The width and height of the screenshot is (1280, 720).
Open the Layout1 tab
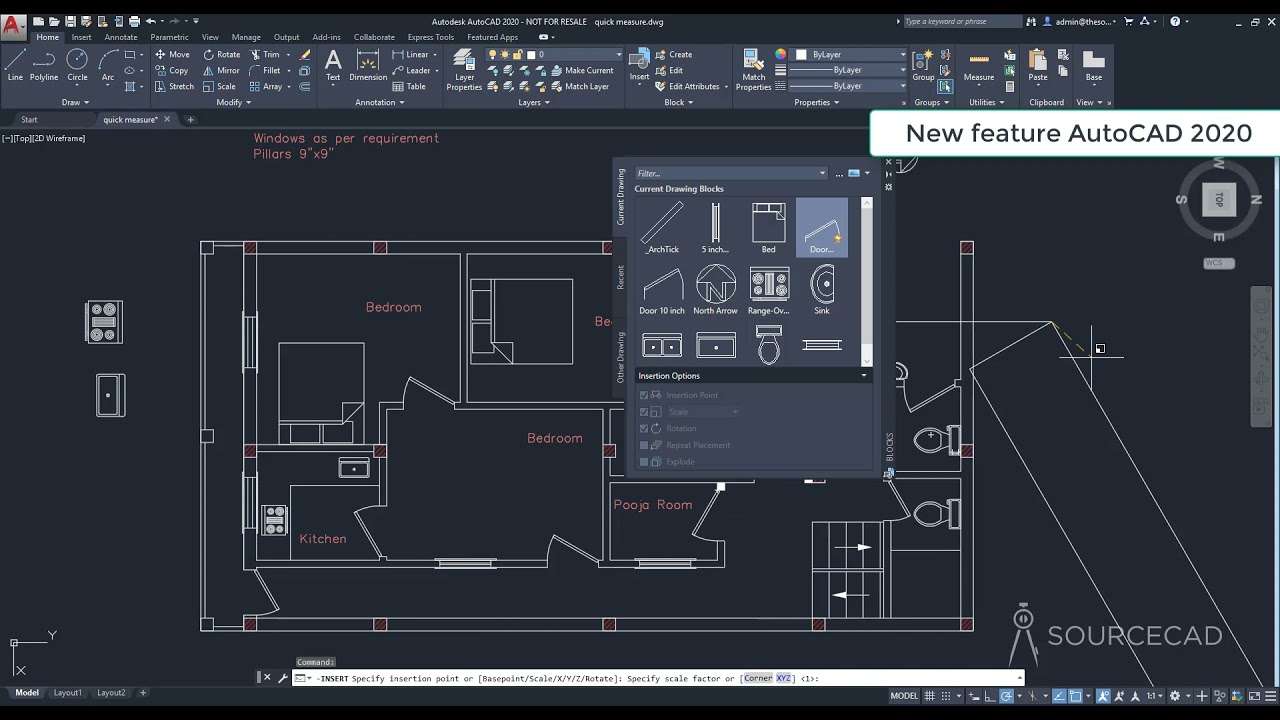click(x=68, y=693)
